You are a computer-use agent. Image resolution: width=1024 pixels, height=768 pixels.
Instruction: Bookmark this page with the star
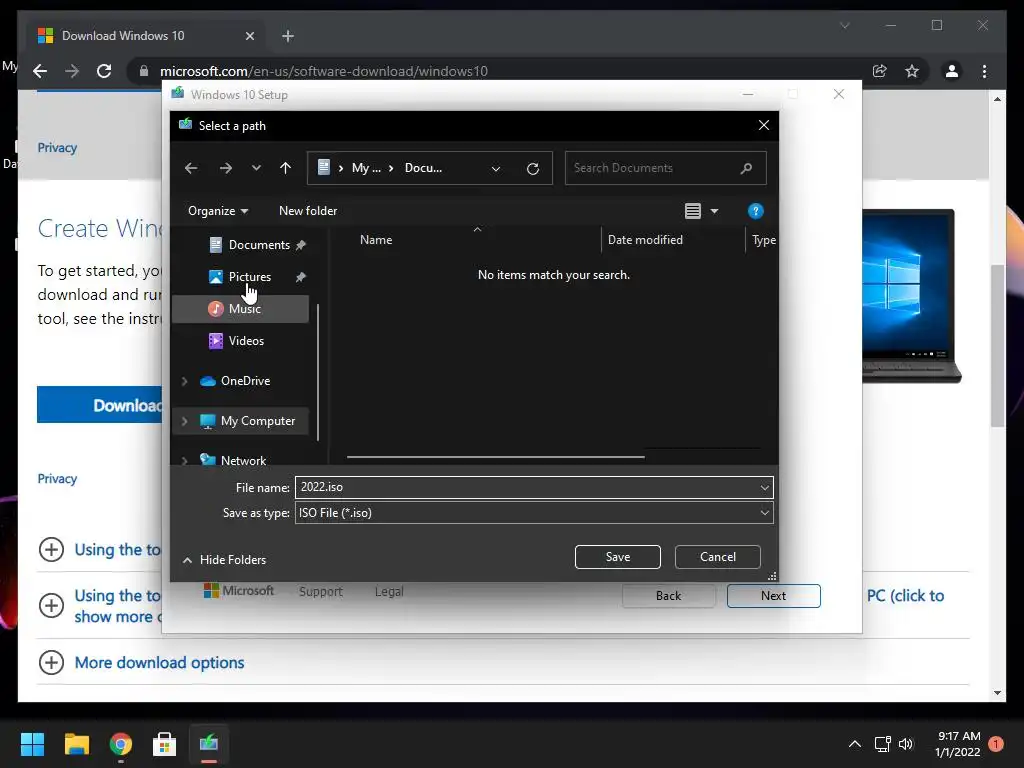[912, 71]
